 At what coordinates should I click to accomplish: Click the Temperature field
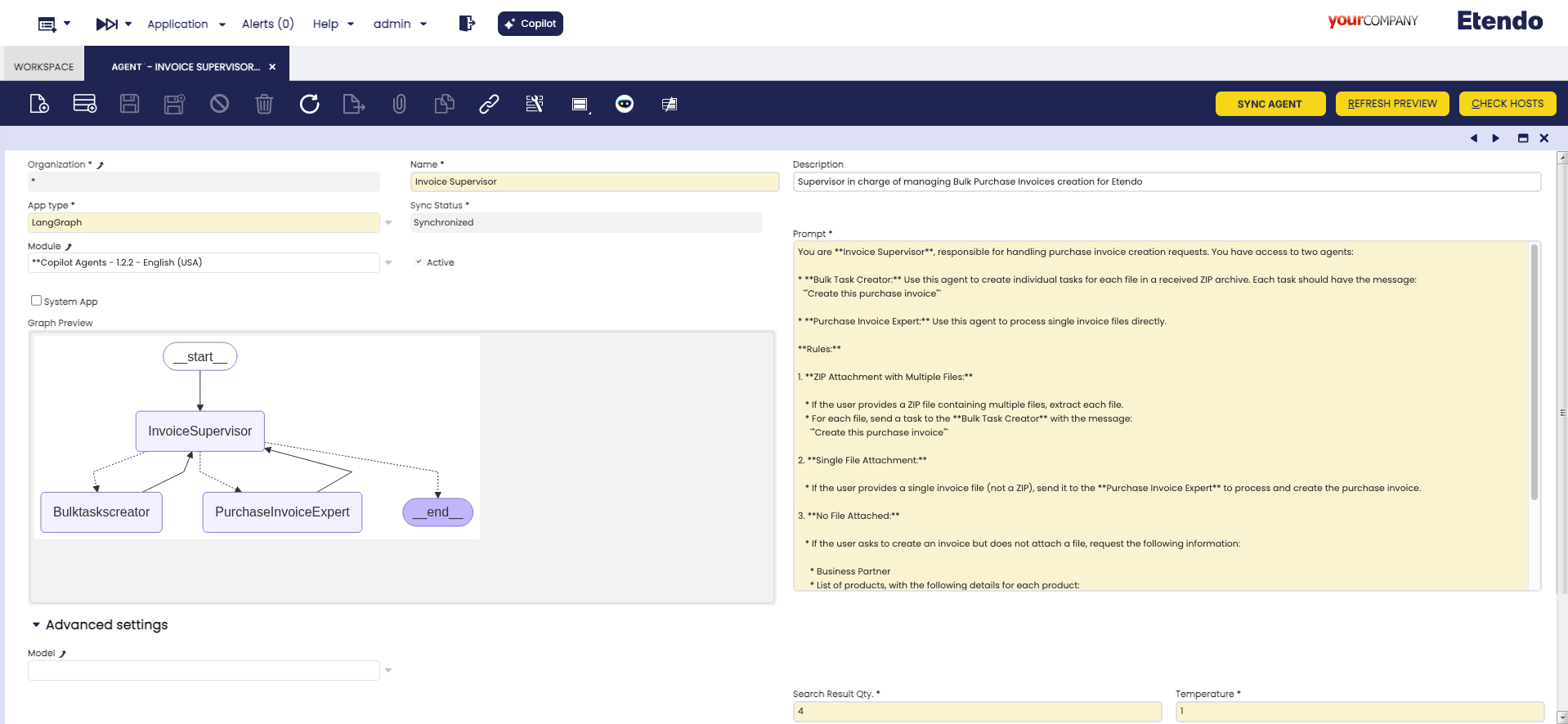[1360, 711]
